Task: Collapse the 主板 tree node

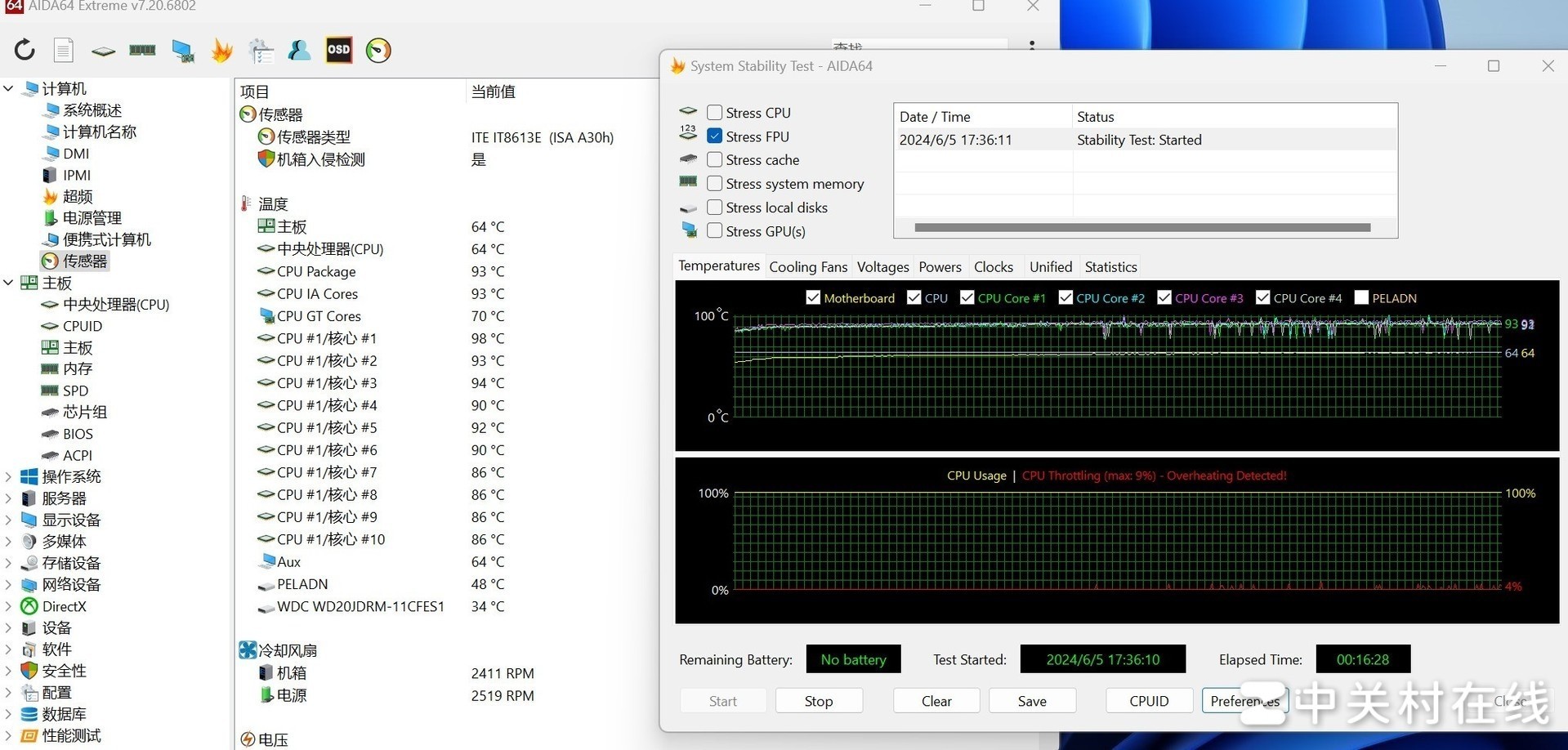Action: point(9,283)
